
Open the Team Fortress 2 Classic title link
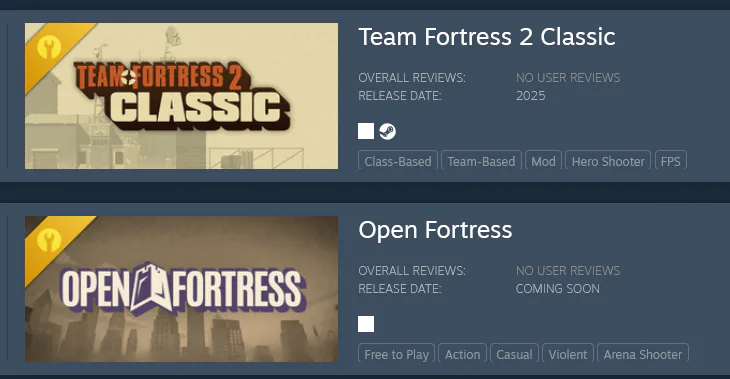(487, 37)
